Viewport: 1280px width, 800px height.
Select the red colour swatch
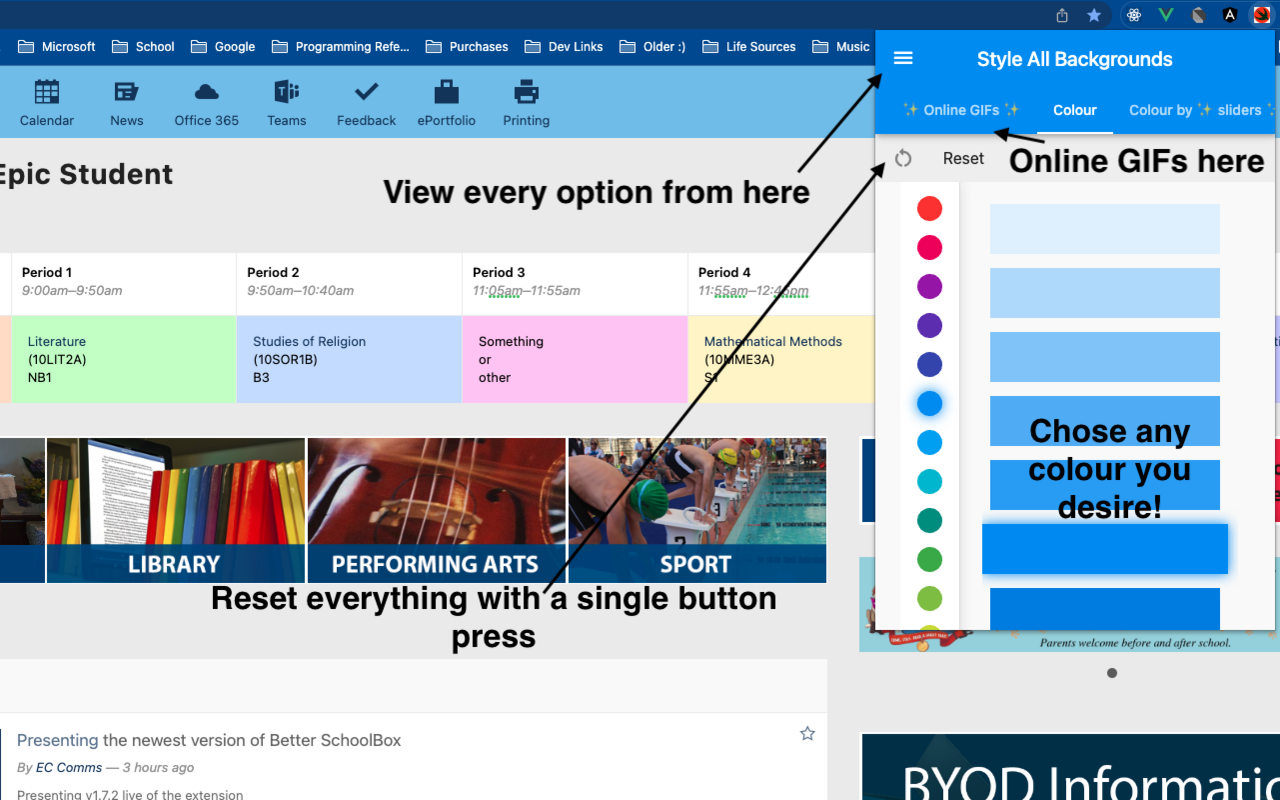[x=930, y=208]
